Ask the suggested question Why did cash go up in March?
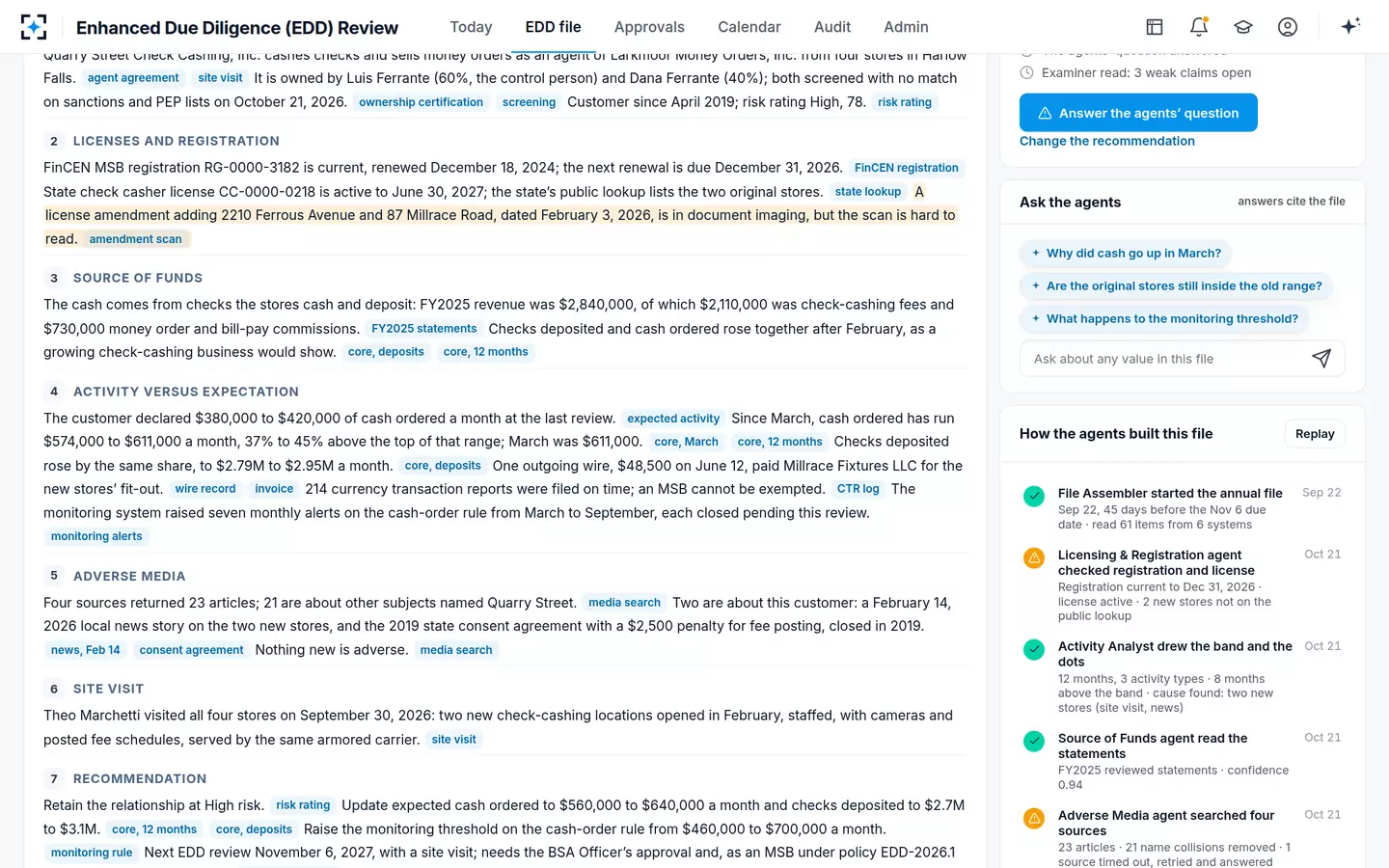Viewport: 1389px width, 868px height. tap(1126, 254)
